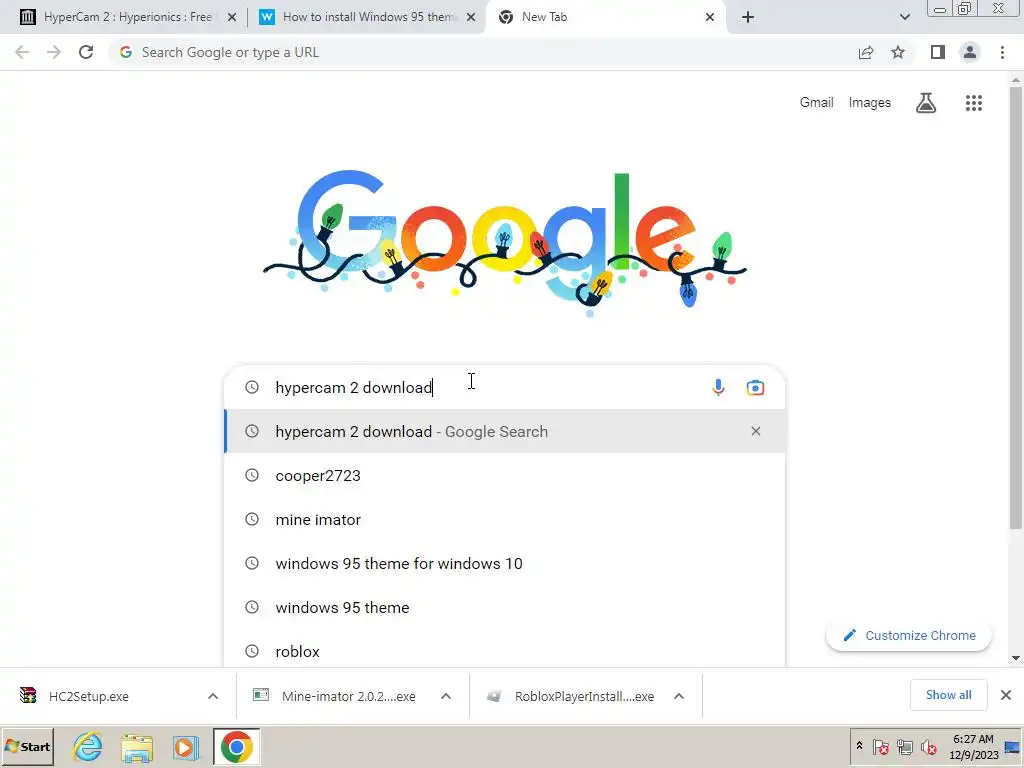Click Show Desktop icon in tray corner
This screenshot has width=1024, height=768.
point(1013,746)
